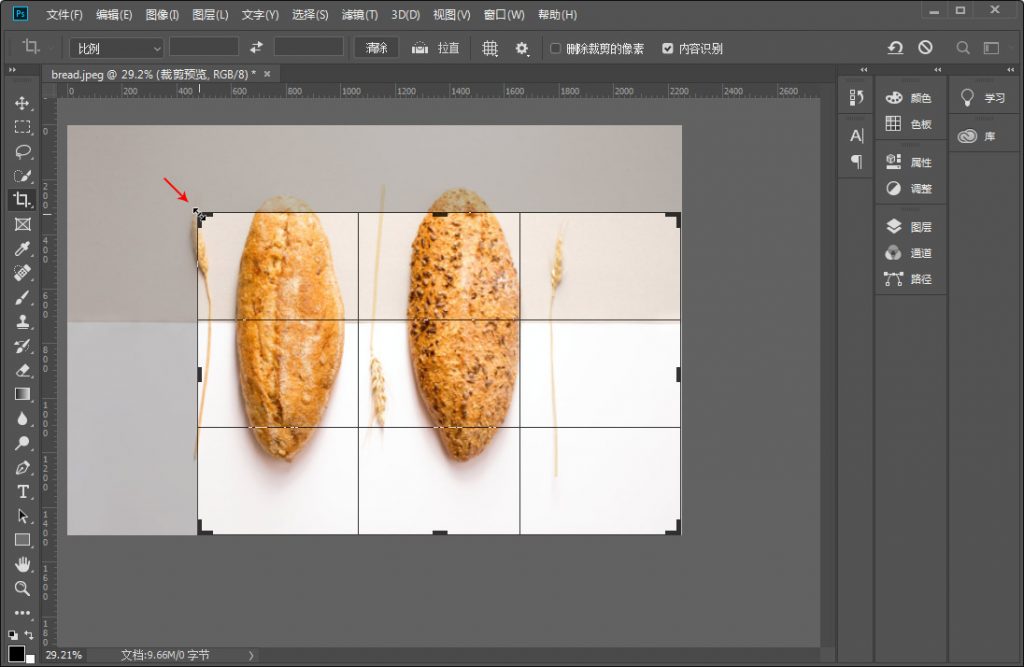Select the Move tool
This screenshot has height=667, width=1024.
pyautogui.click(x=22, y=103)
